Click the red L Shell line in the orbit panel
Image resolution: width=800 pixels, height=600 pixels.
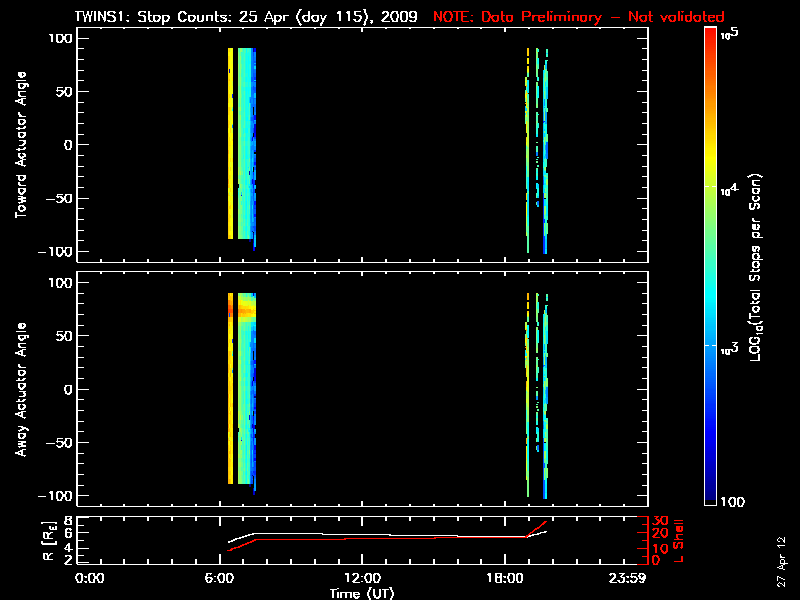[390, 538]
